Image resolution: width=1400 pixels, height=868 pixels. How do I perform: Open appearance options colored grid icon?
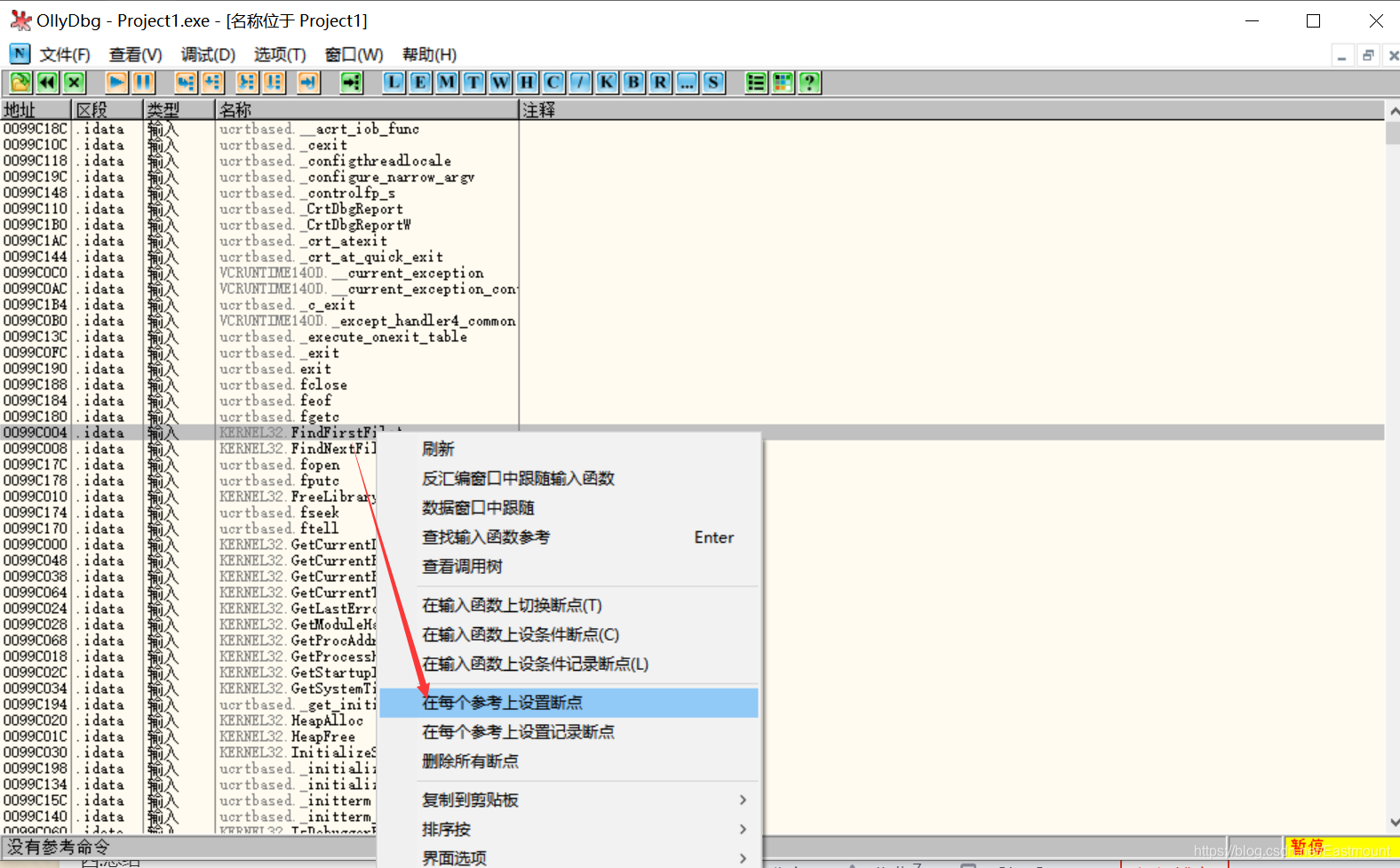[x=783, y=83]
